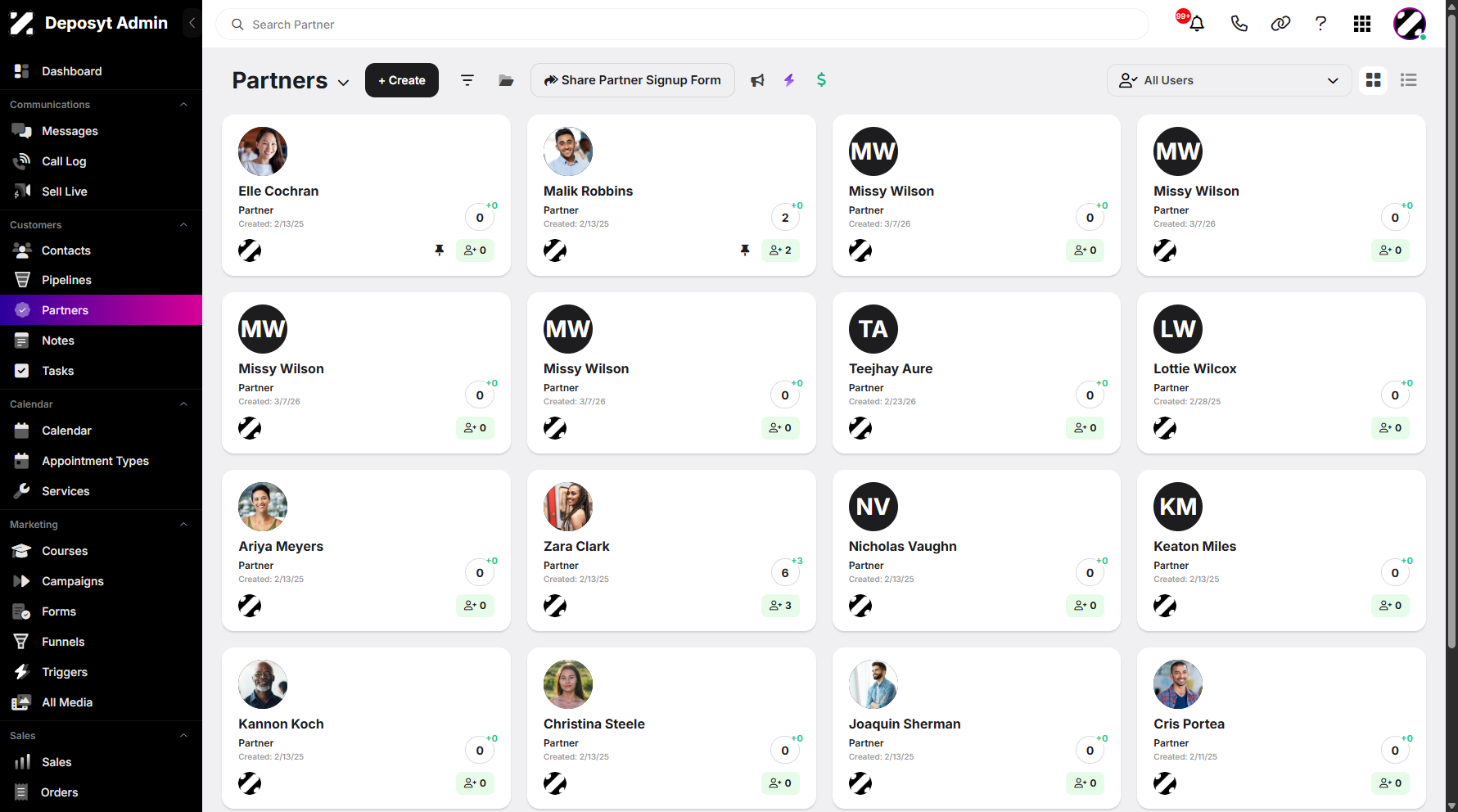Image resolution: width=1458 pixels, height=812 pixels.
Task: Switch to grid card view
Action: pos(1373,80)
